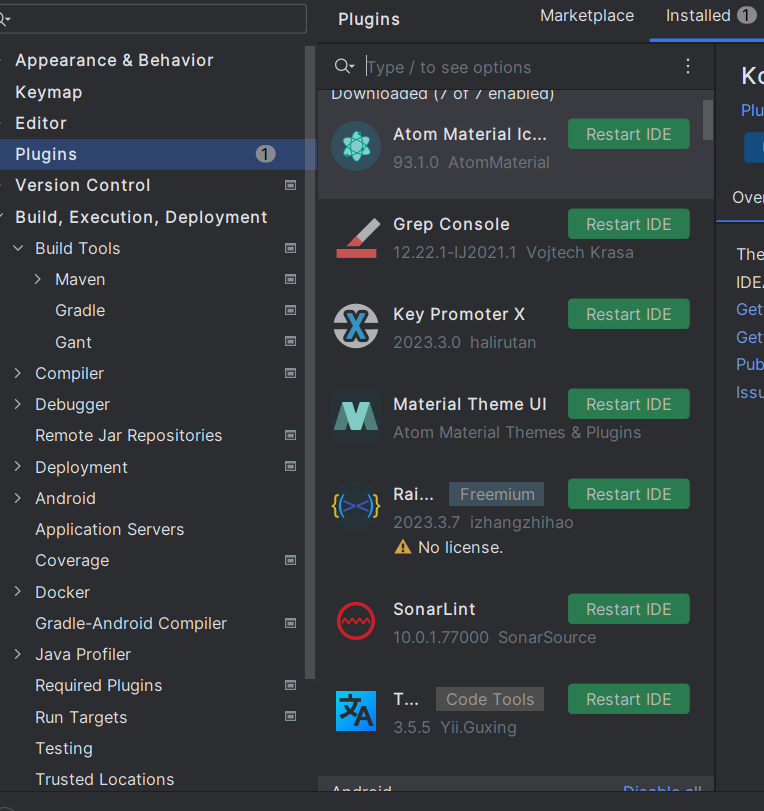Screen dimensions: 764x811
Task: Expand the Debugger settings node
Action: coord(18,404)
